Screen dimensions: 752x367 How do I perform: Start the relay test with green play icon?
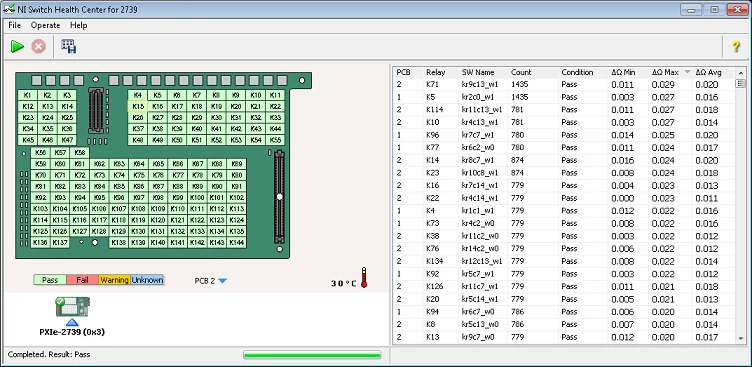click(17, 47)
